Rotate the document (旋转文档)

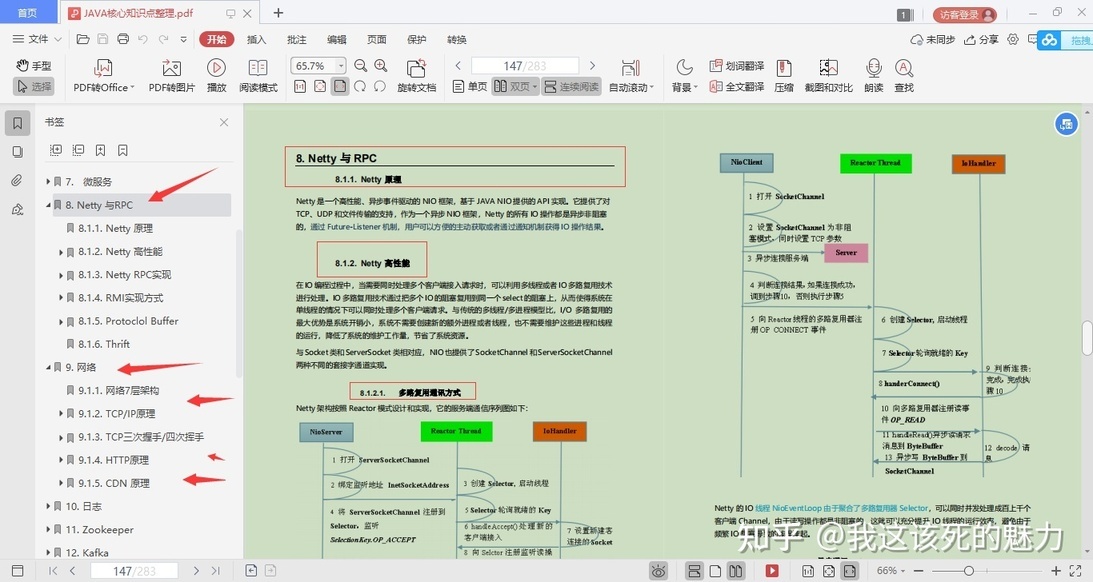pyautogui.click(x=416, y=76)
